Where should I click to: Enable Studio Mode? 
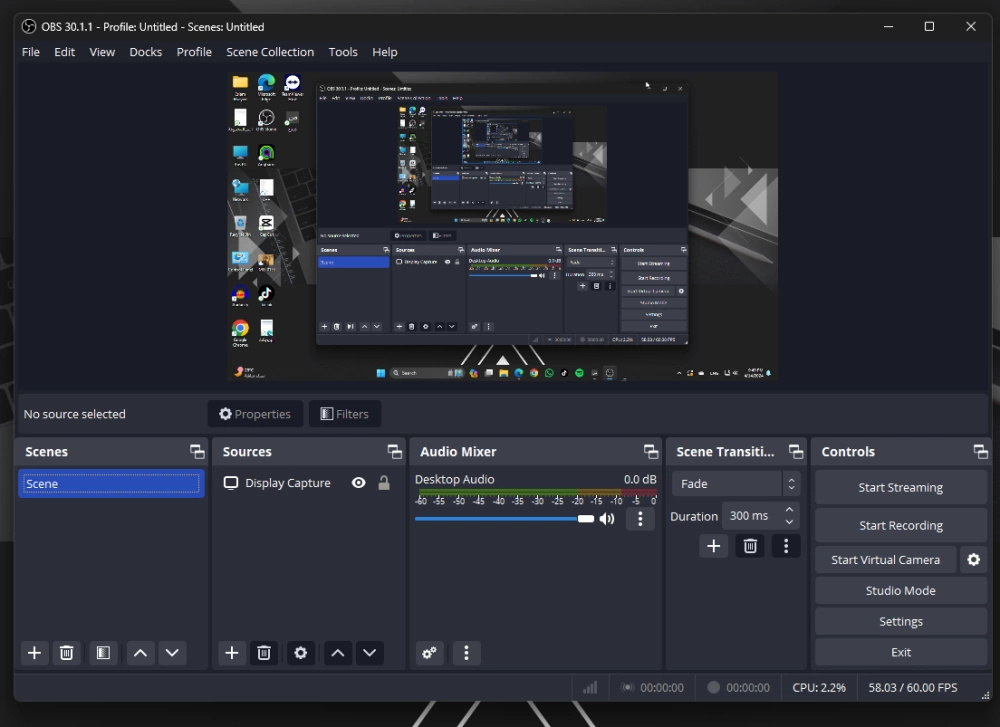tap(900, 591)
